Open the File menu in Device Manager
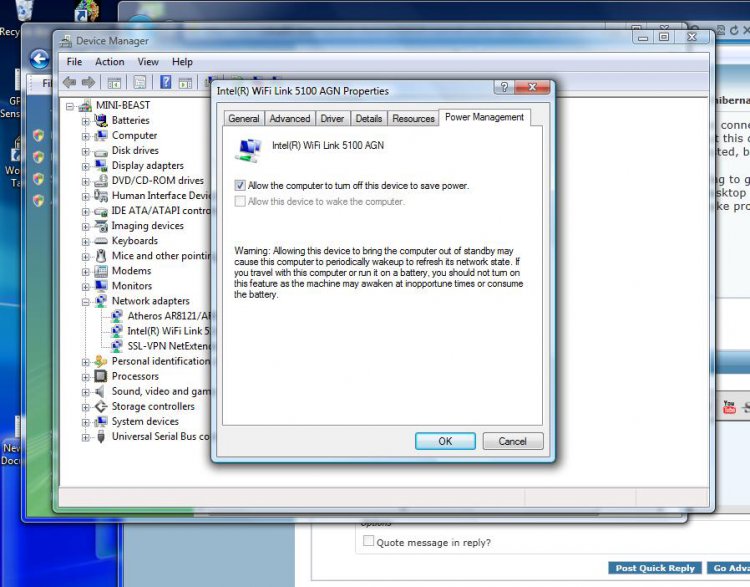The width and height of the screenshot is (750, 587). click(x=74, y=62)
